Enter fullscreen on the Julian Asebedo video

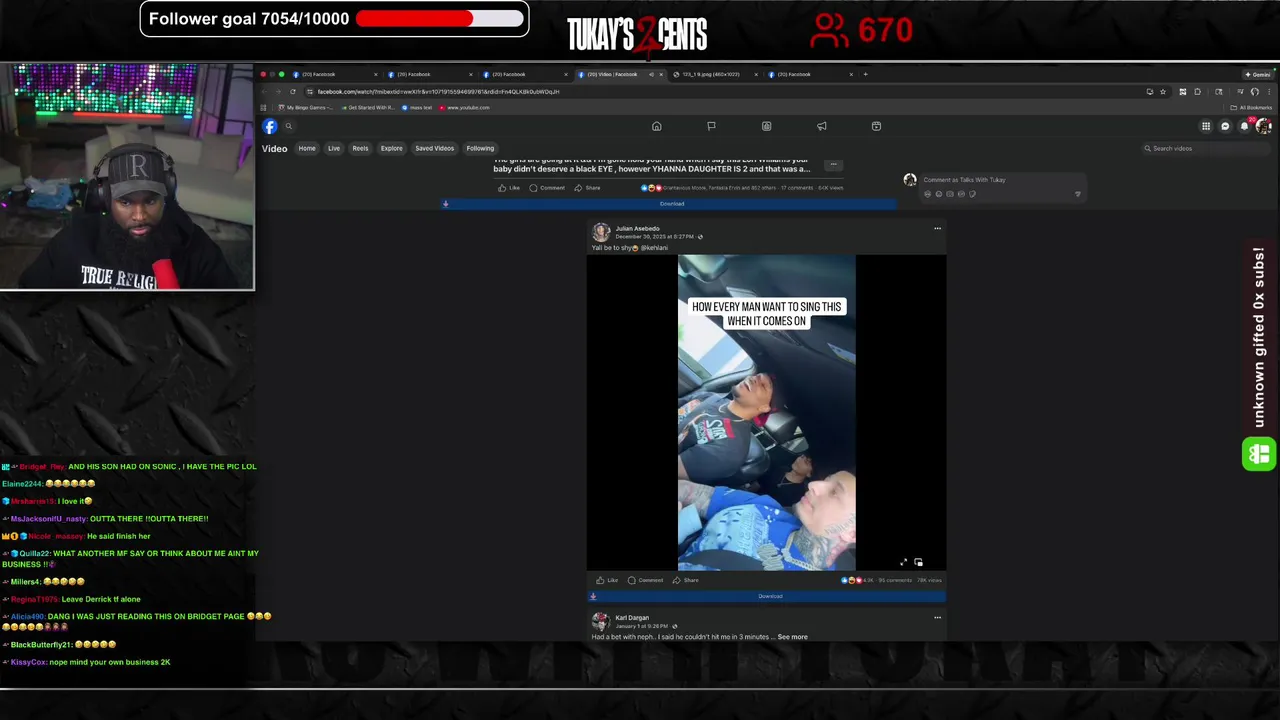904,562
